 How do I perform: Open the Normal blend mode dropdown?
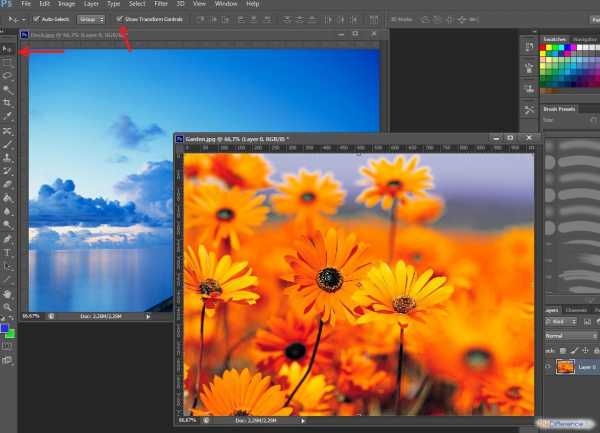click(572, 336)
